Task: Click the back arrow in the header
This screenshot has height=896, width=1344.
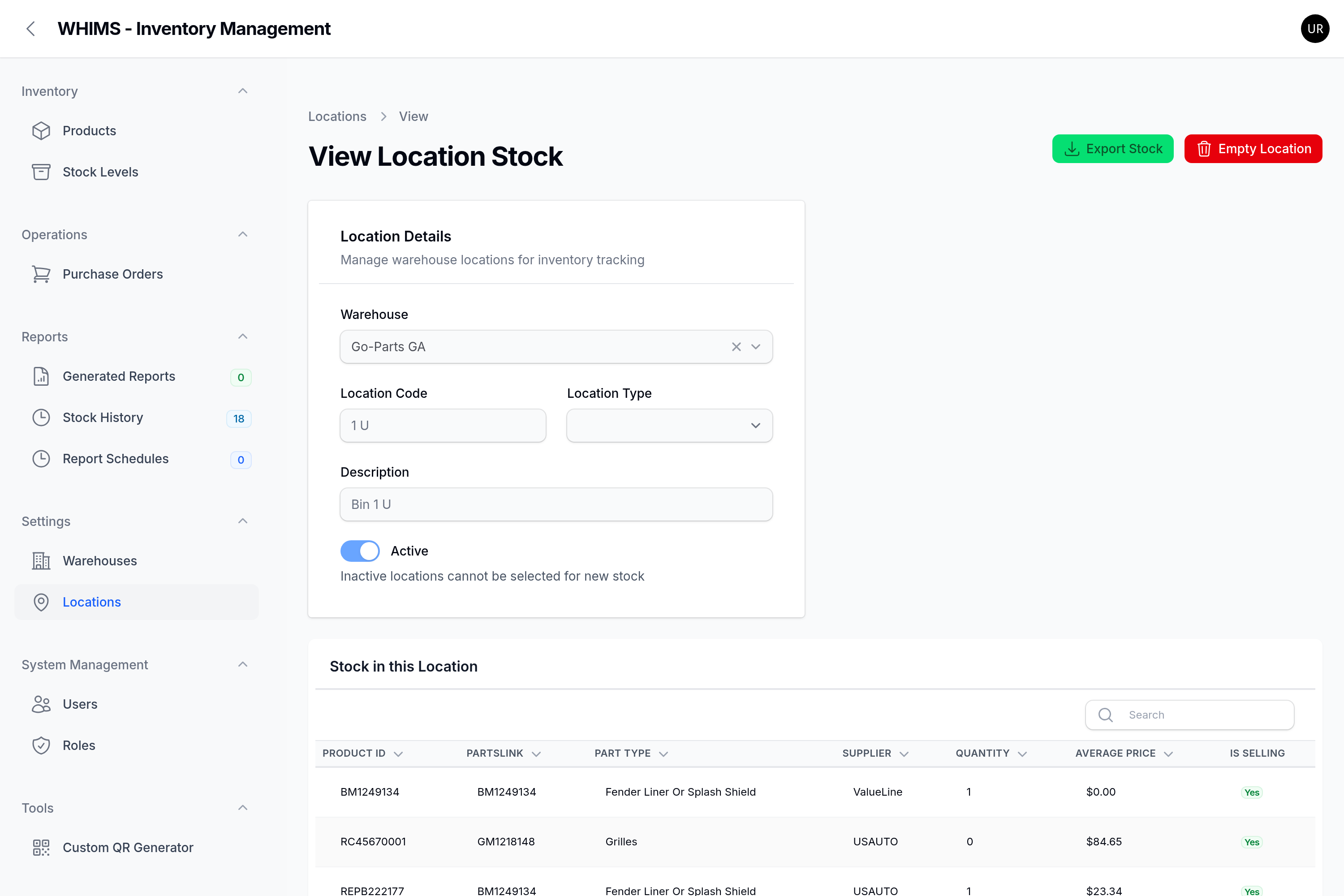Action: click(x=31, y=29)
